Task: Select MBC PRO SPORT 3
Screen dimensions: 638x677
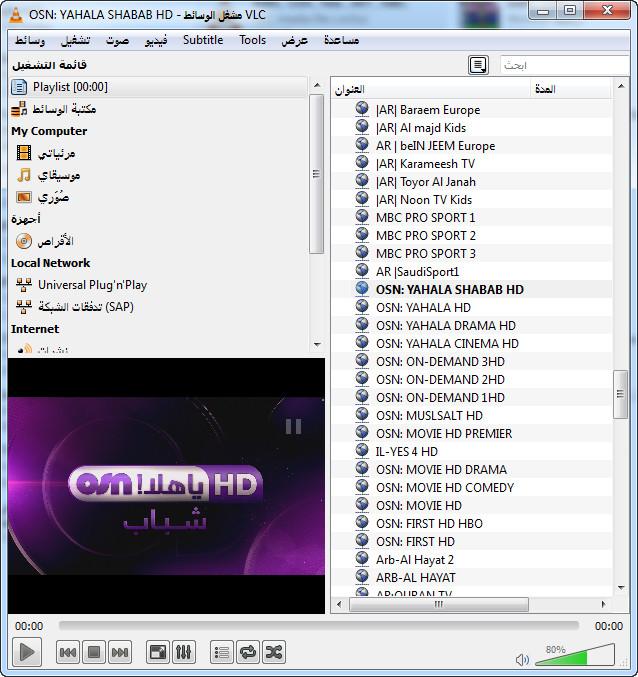Action: [x=472, y=254]
